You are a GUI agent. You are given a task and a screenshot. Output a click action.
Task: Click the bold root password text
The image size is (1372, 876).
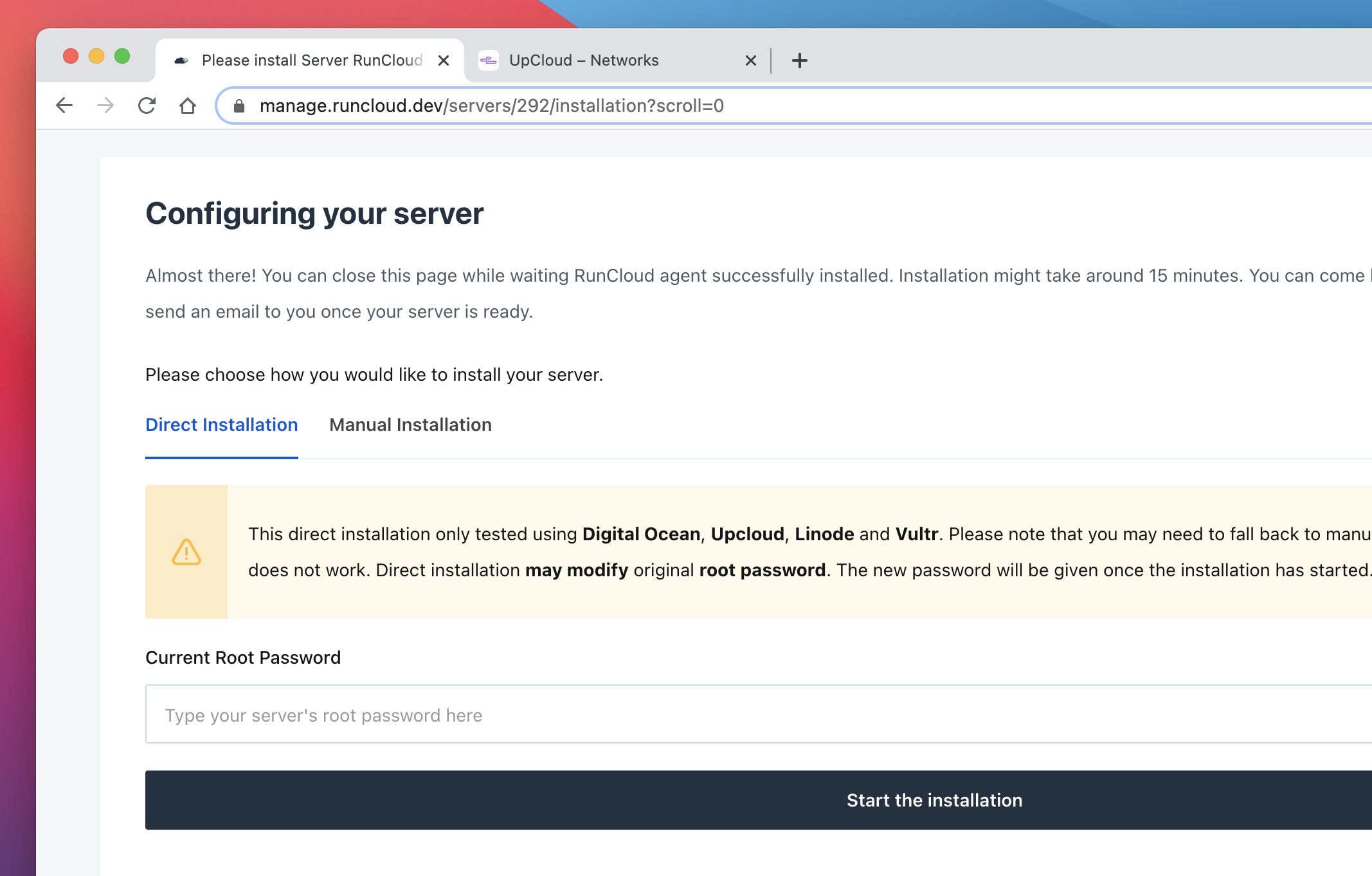click(x=763, y=570)
